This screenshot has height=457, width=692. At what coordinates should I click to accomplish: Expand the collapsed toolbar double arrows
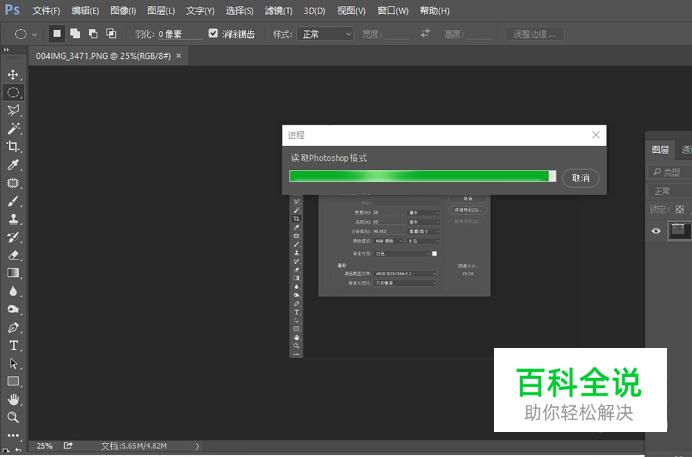pyautogui.click(x=6, y=50)
